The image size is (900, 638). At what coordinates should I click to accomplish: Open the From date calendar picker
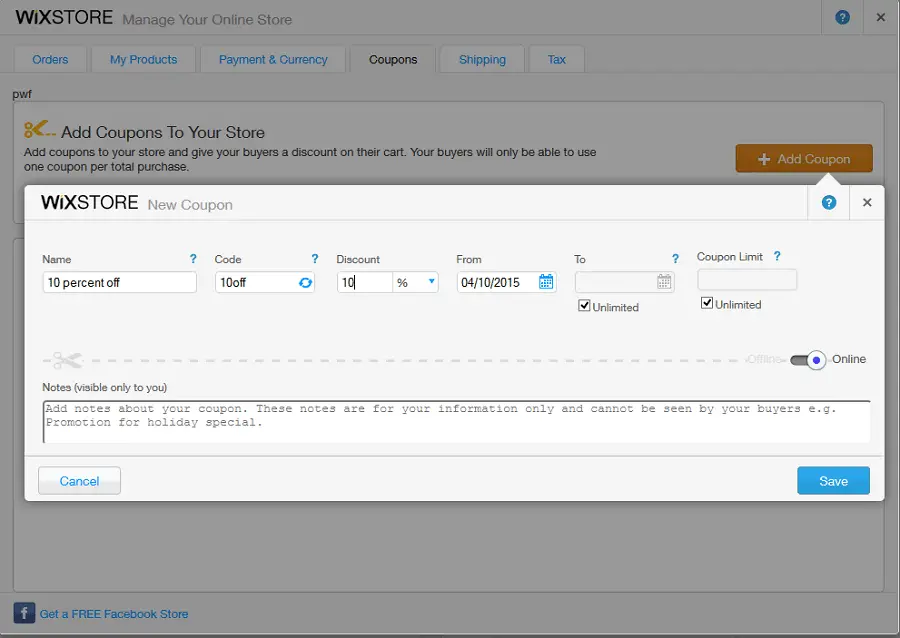click(546, 282)
